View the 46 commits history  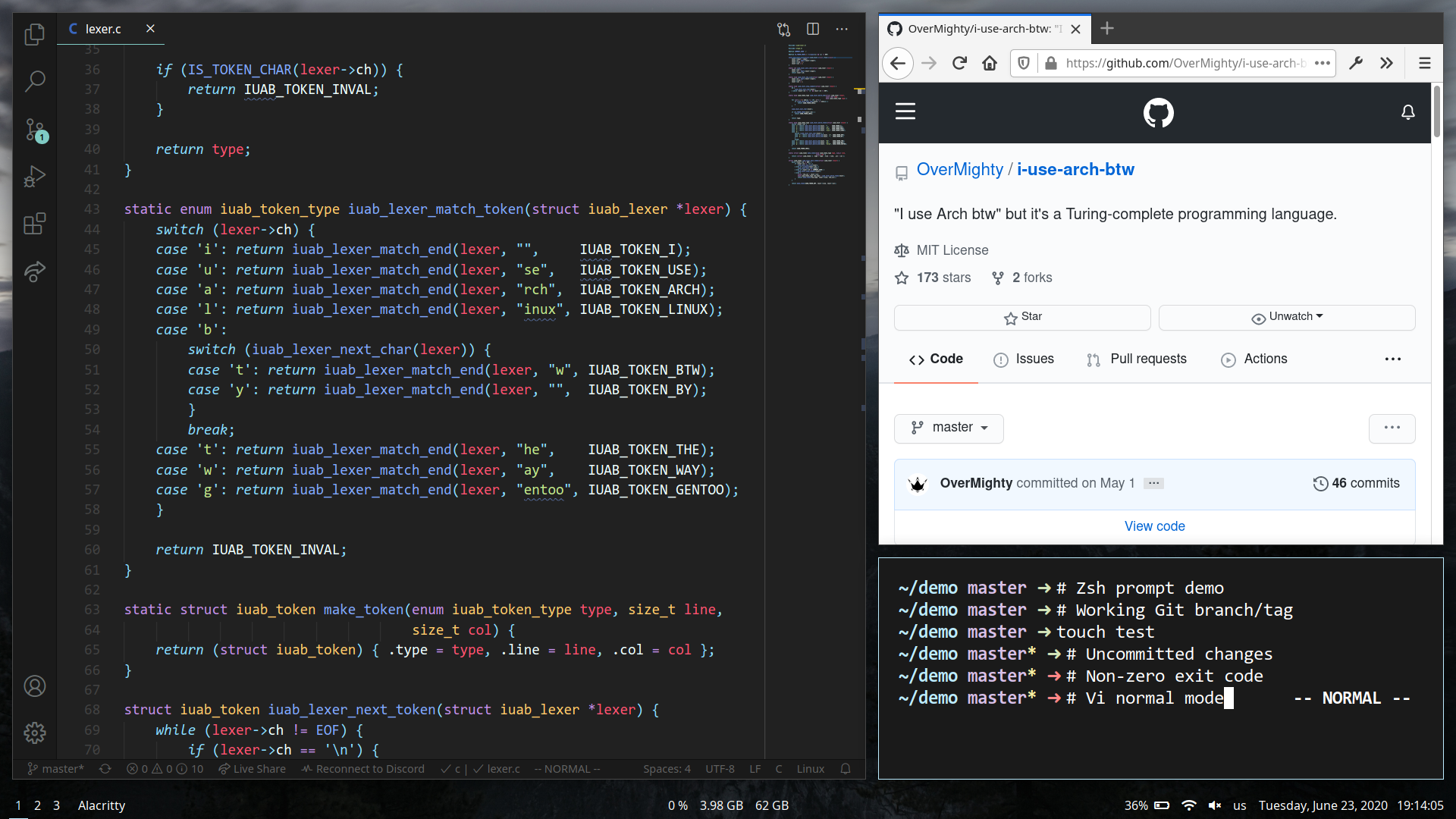[x=1356, y=484]
